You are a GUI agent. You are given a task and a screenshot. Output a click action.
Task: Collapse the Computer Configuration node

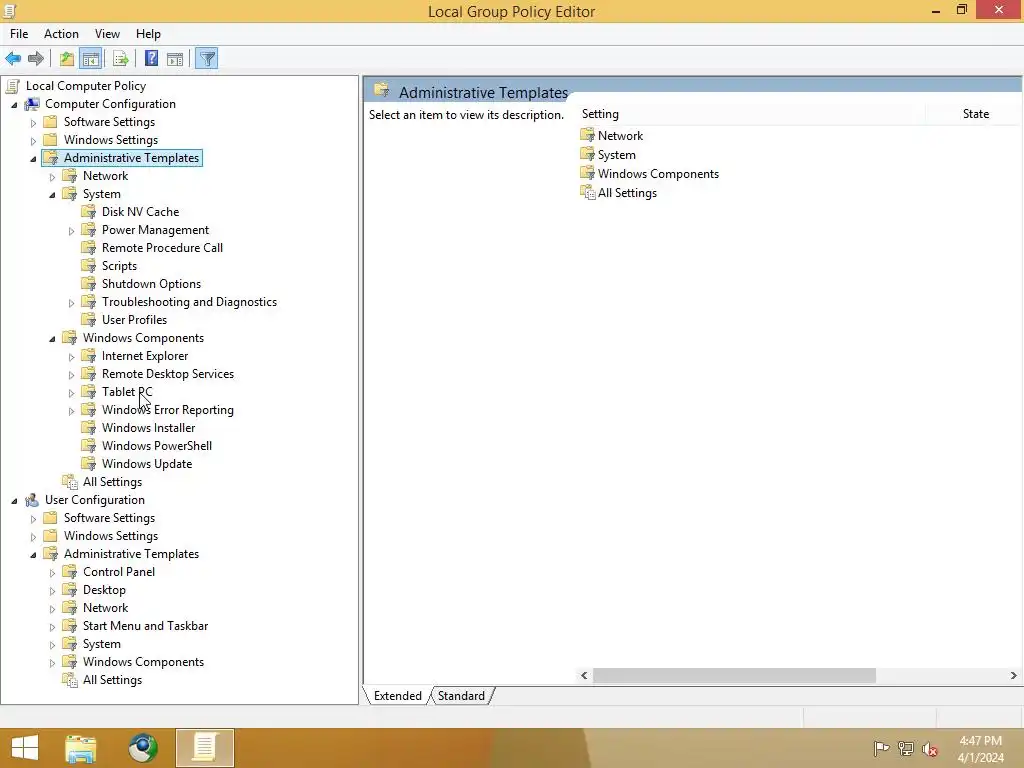(x=14, y=104)
